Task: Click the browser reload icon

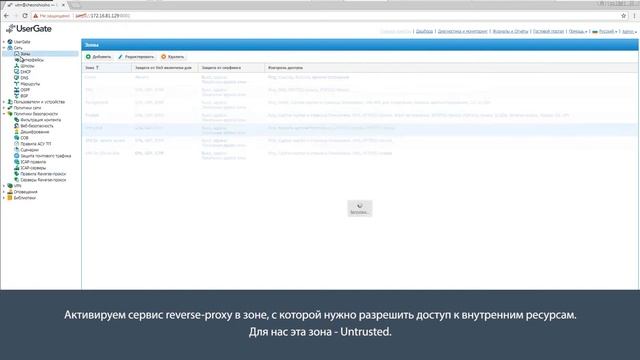Action: (x=25, y=16)
